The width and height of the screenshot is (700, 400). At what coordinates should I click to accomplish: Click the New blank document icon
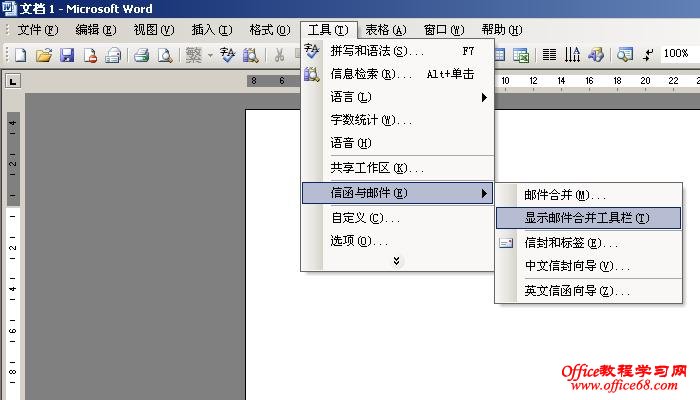(21, 55)
